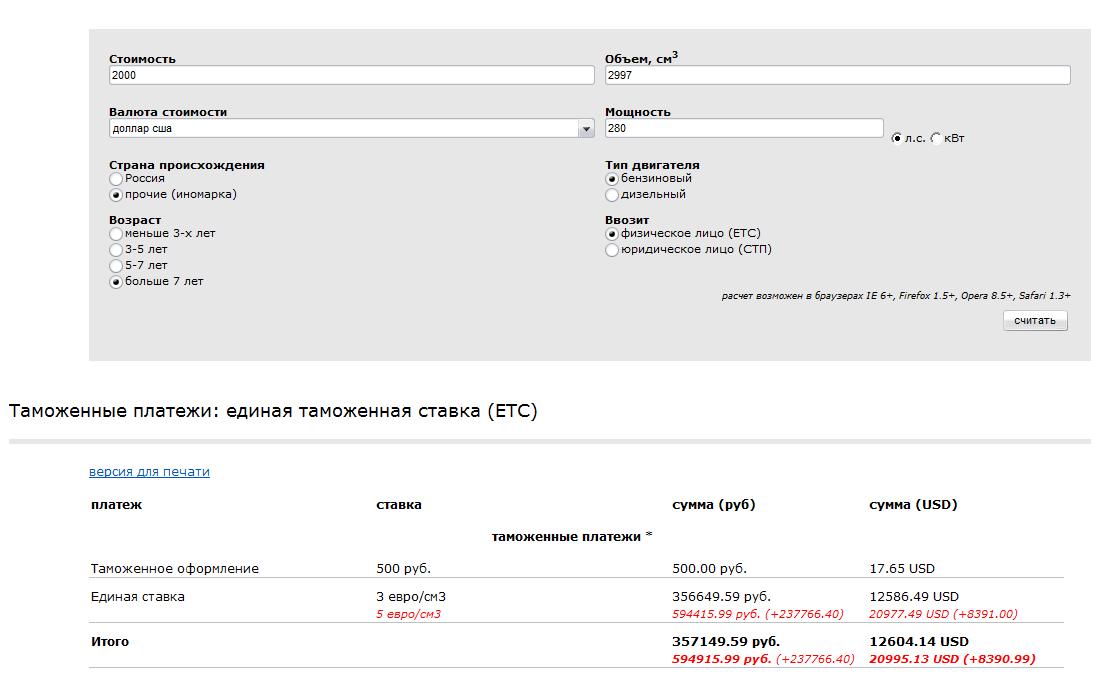This screenshot has height=675, width=1115.
Task: Select физическое лицо (ЕТС) importer option
Action: tap(612, 234)
